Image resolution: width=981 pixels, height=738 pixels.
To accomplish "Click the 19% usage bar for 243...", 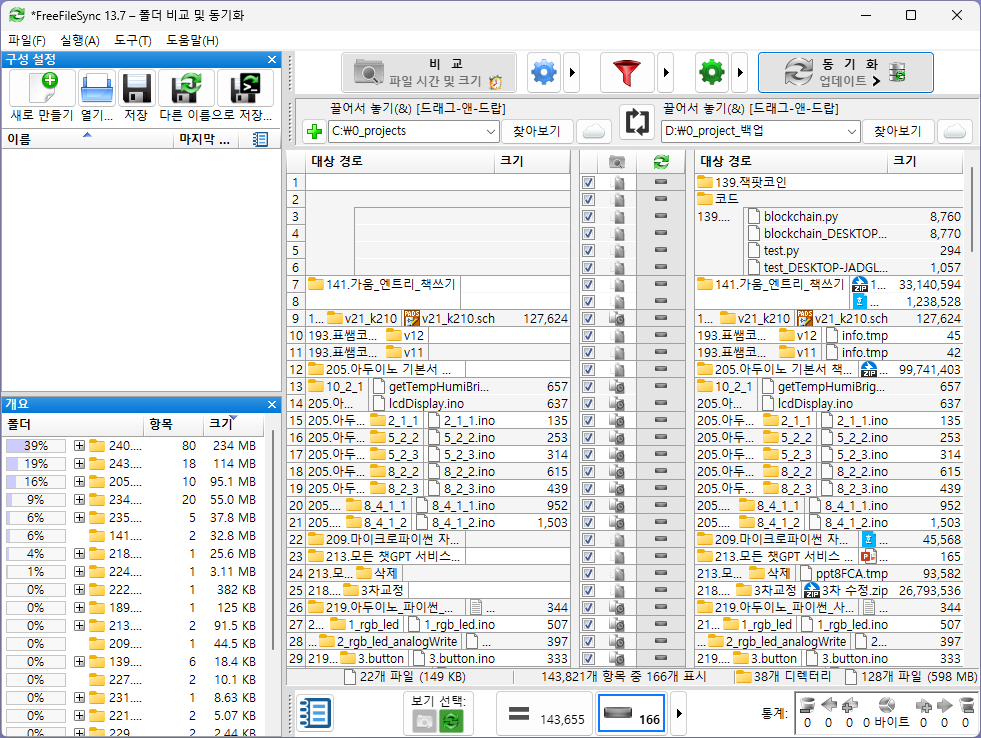I will pos(36,464).
